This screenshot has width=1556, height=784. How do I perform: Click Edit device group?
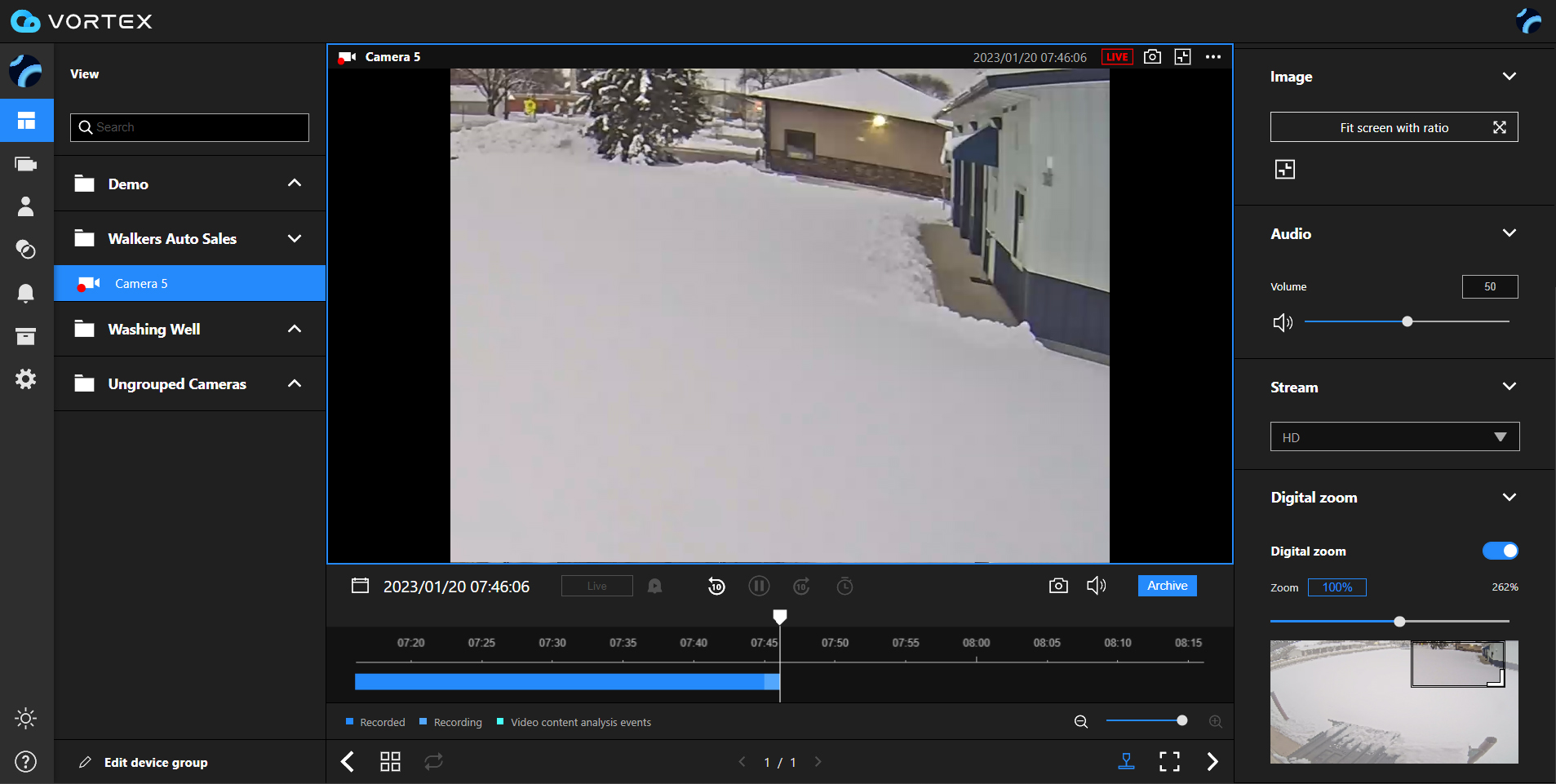coord(155,763)
